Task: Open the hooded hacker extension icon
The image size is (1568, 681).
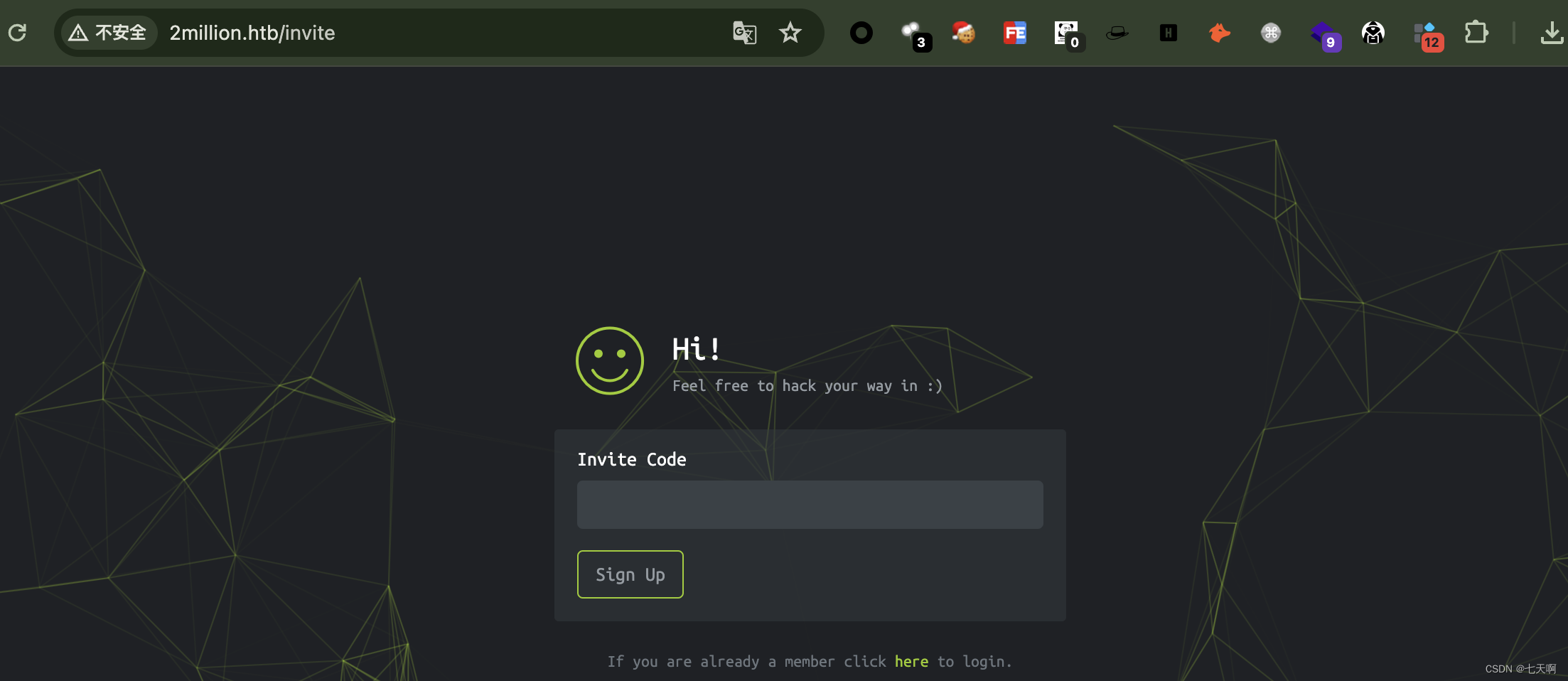Action: (x=1373, y=32)
